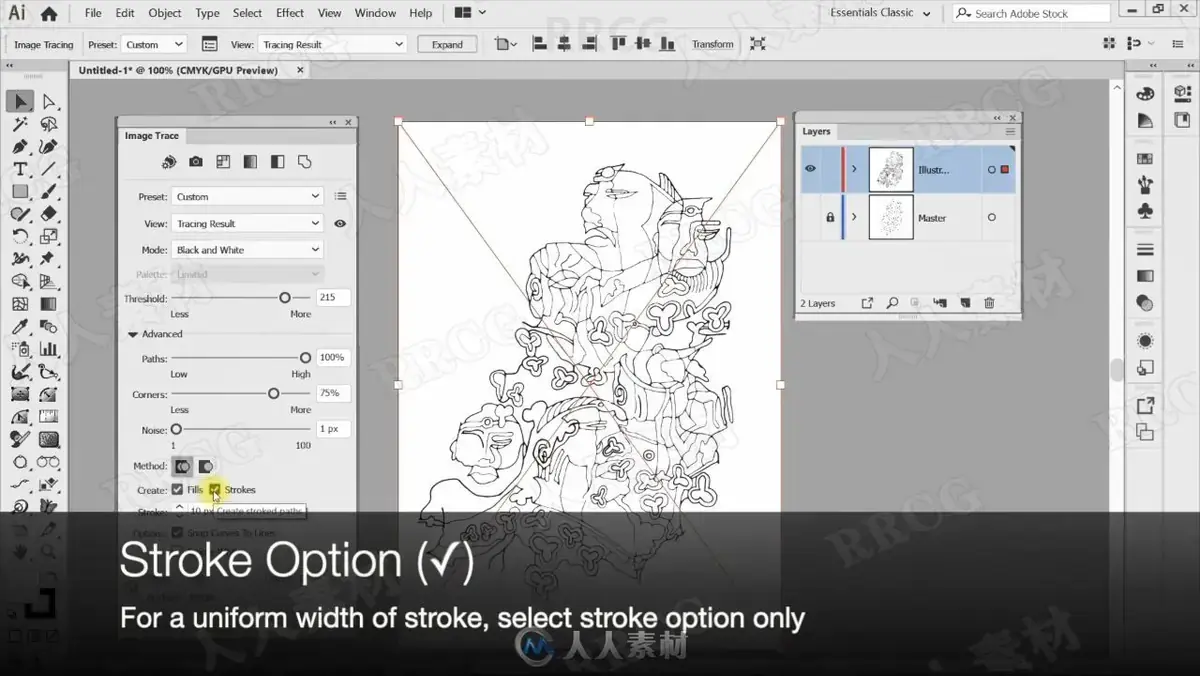Select the Overlapping method button
Image resolution: width=1200 pixels, height=676 pixels.
pos(205,466)
